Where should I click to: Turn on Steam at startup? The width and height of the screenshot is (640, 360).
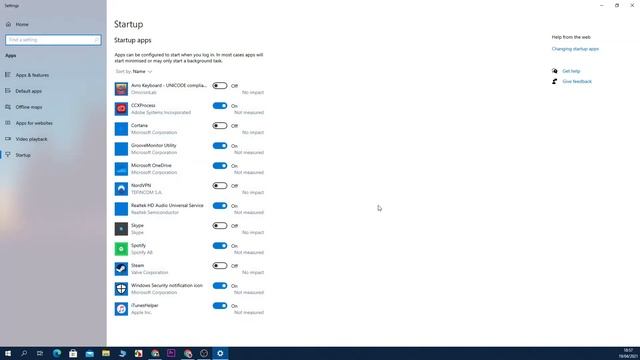coord(220,266)
